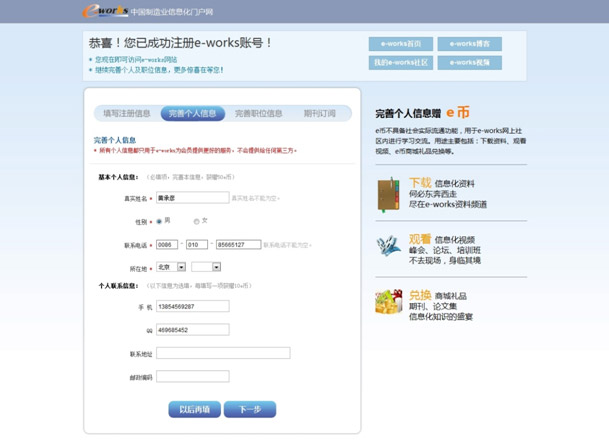Open the e-works博客 button
The image size is (609, 440).
(x=470, y=44)
